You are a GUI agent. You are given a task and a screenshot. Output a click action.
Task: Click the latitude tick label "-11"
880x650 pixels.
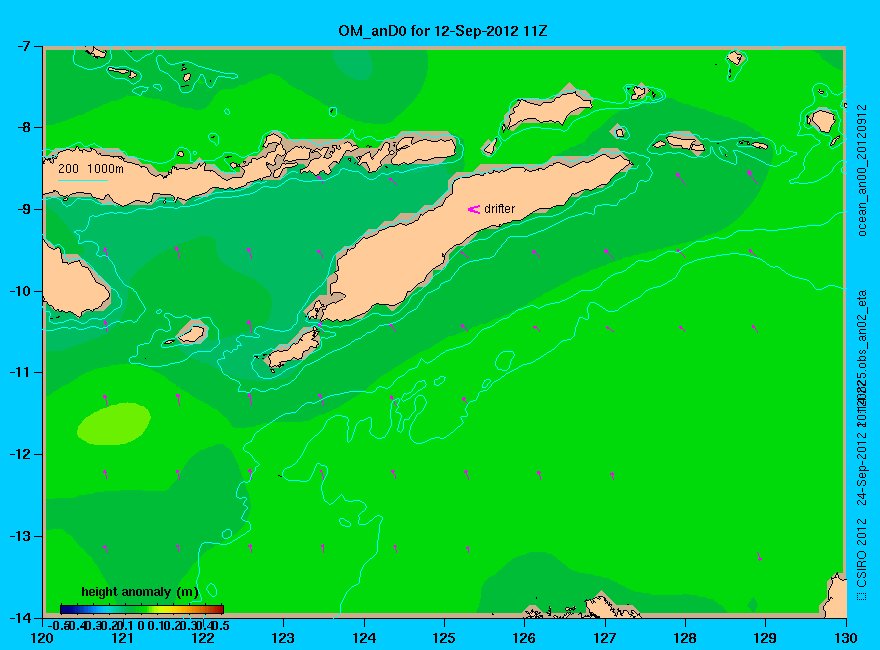(20, 373)
